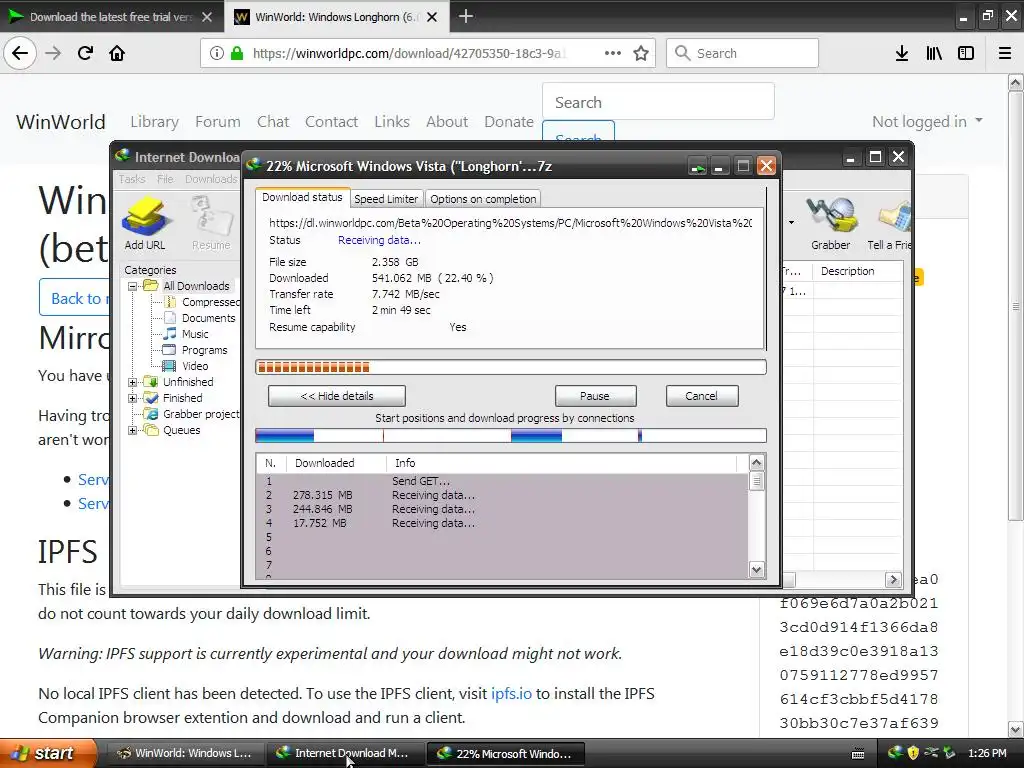Screen dimensions: 1024x768
Task: Switch to Internet Download Manager taskbar button
Action: [345, 753]
